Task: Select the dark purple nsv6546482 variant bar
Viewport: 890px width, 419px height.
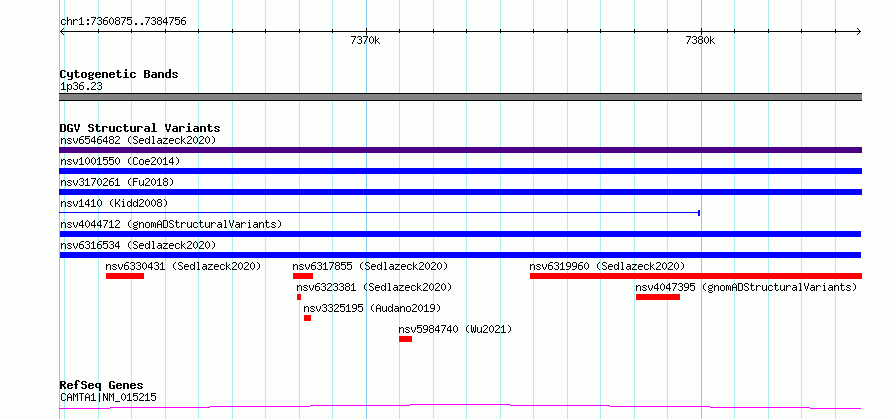Action: click(460, 150)
